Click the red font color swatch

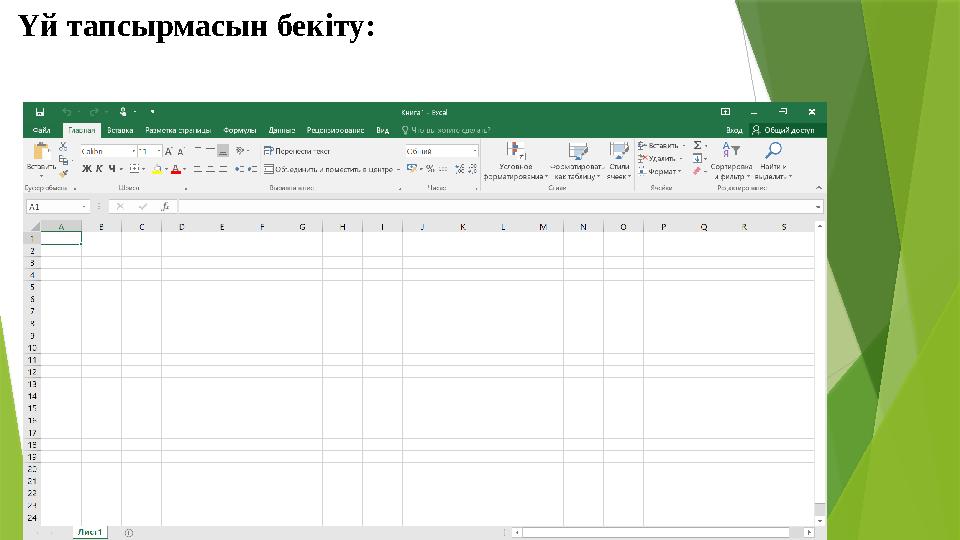pos(176,169)
